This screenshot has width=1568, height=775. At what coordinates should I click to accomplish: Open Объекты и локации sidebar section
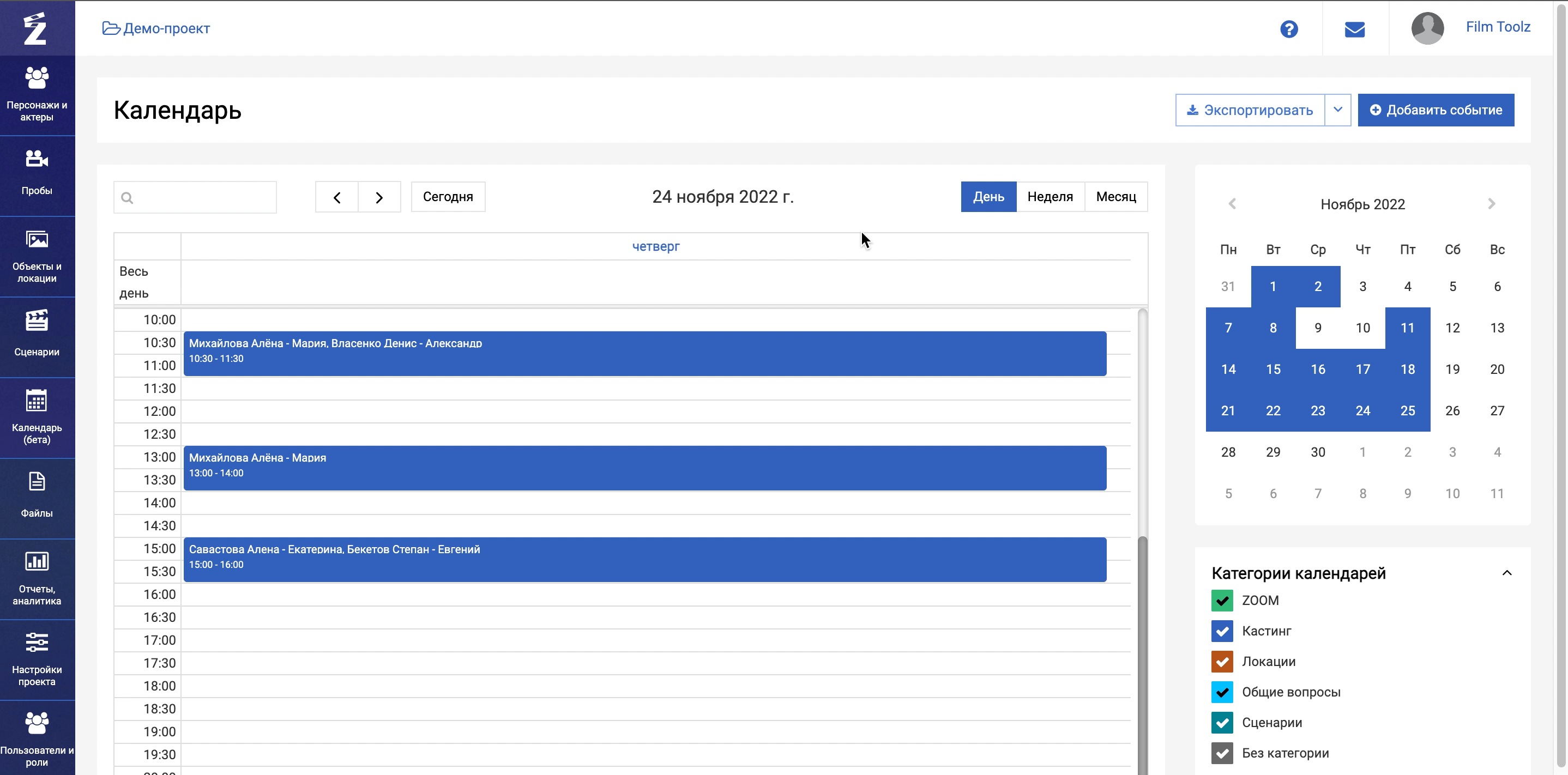pyautogui.click(x=37, y=256)
